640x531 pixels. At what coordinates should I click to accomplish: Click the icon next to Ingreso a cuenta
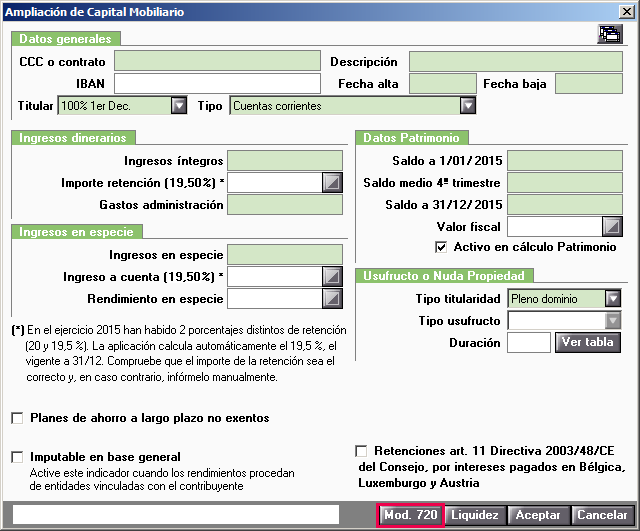[x=333, y=276]
